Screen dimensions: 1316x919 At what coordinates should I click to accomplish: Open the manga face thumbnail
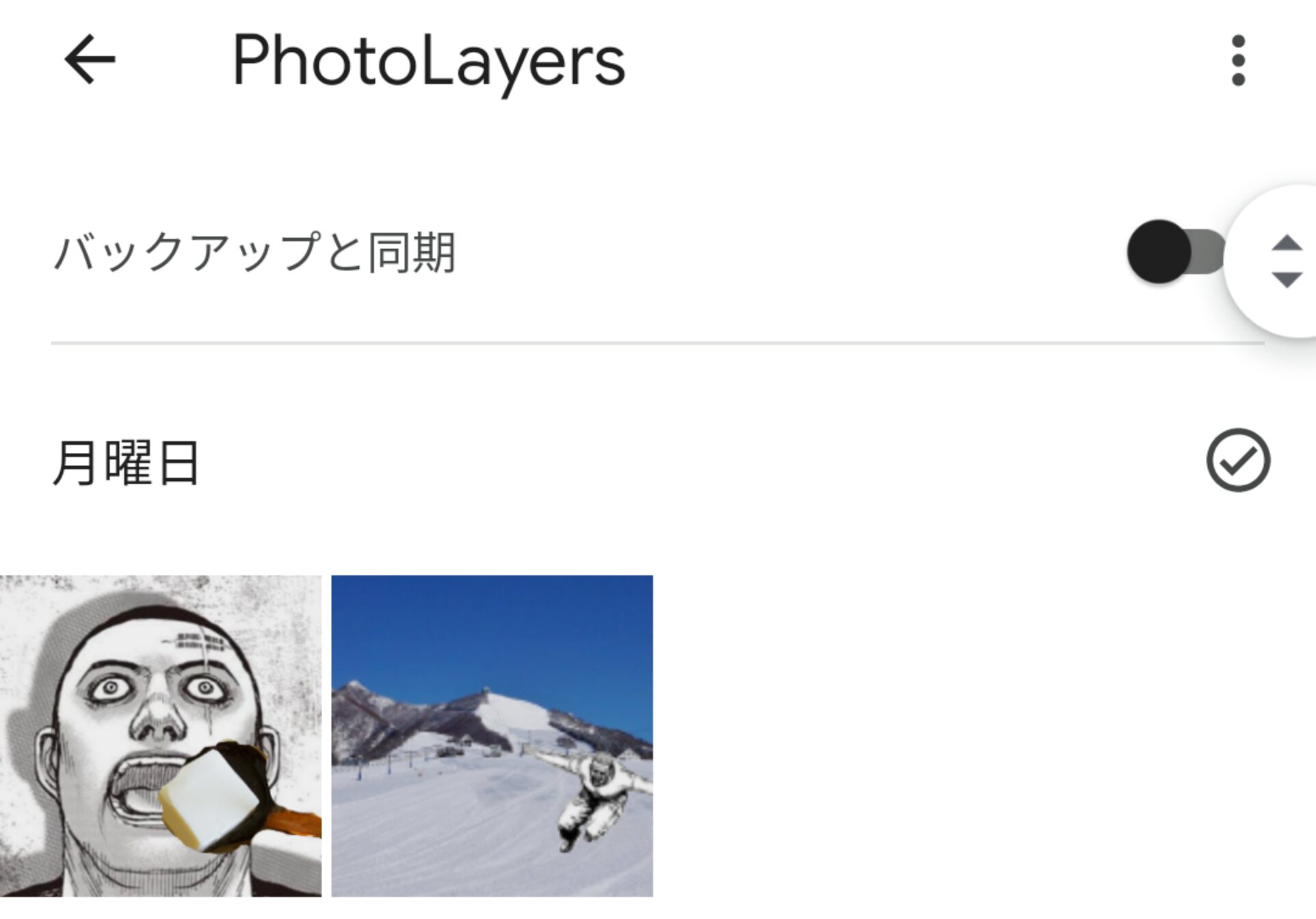[x=161, y=736]
